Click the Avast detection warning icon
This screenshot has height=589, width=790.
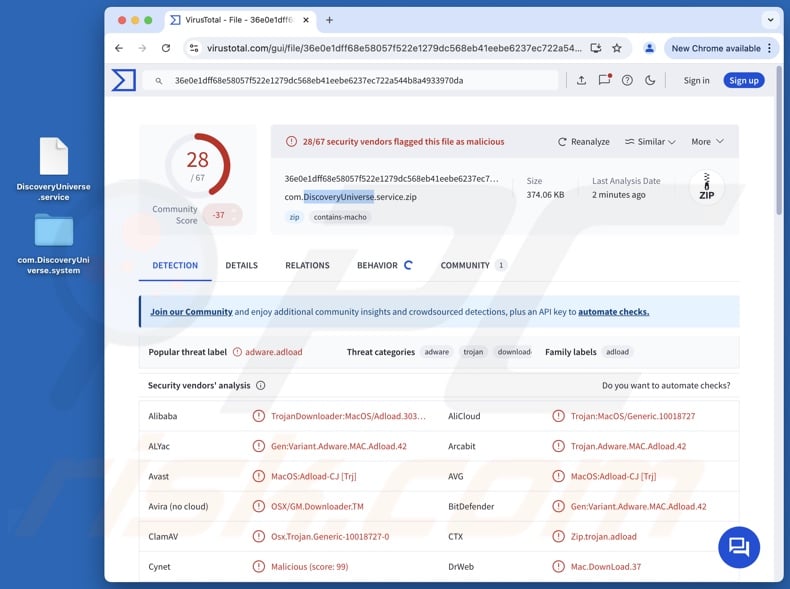(258, 476)
